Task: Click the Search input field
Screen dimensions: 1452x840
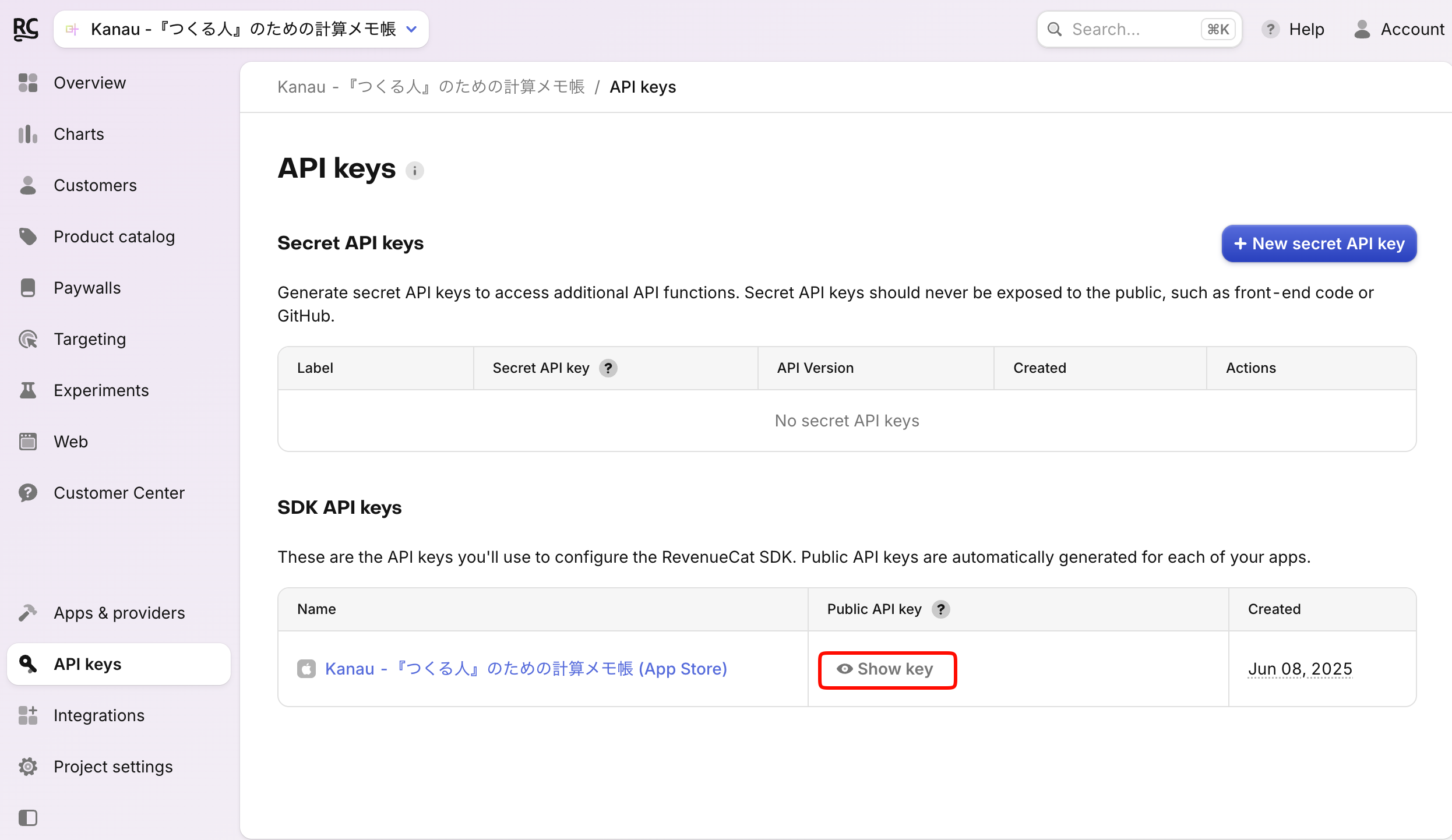Action: tap(1139, 29)
